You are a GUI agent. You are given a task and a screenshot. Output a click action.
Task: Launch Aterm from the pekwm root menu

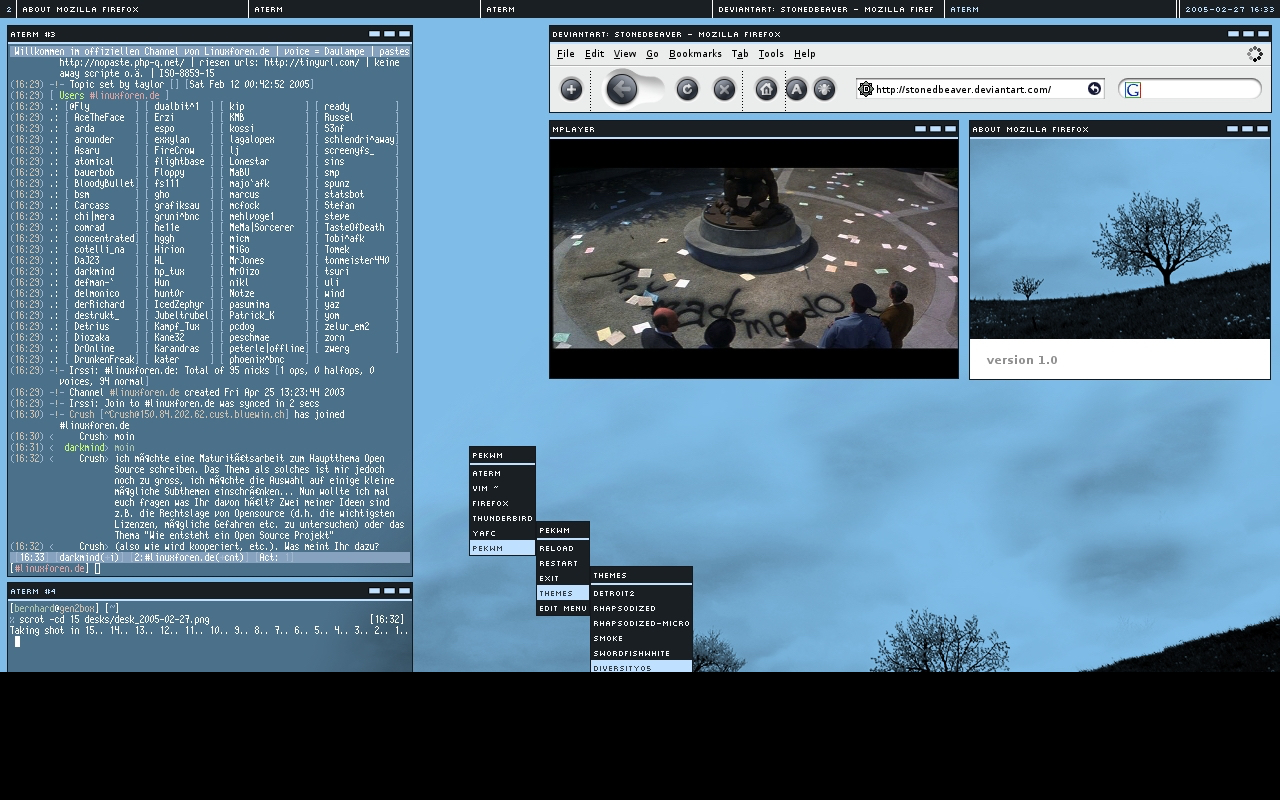502,473
